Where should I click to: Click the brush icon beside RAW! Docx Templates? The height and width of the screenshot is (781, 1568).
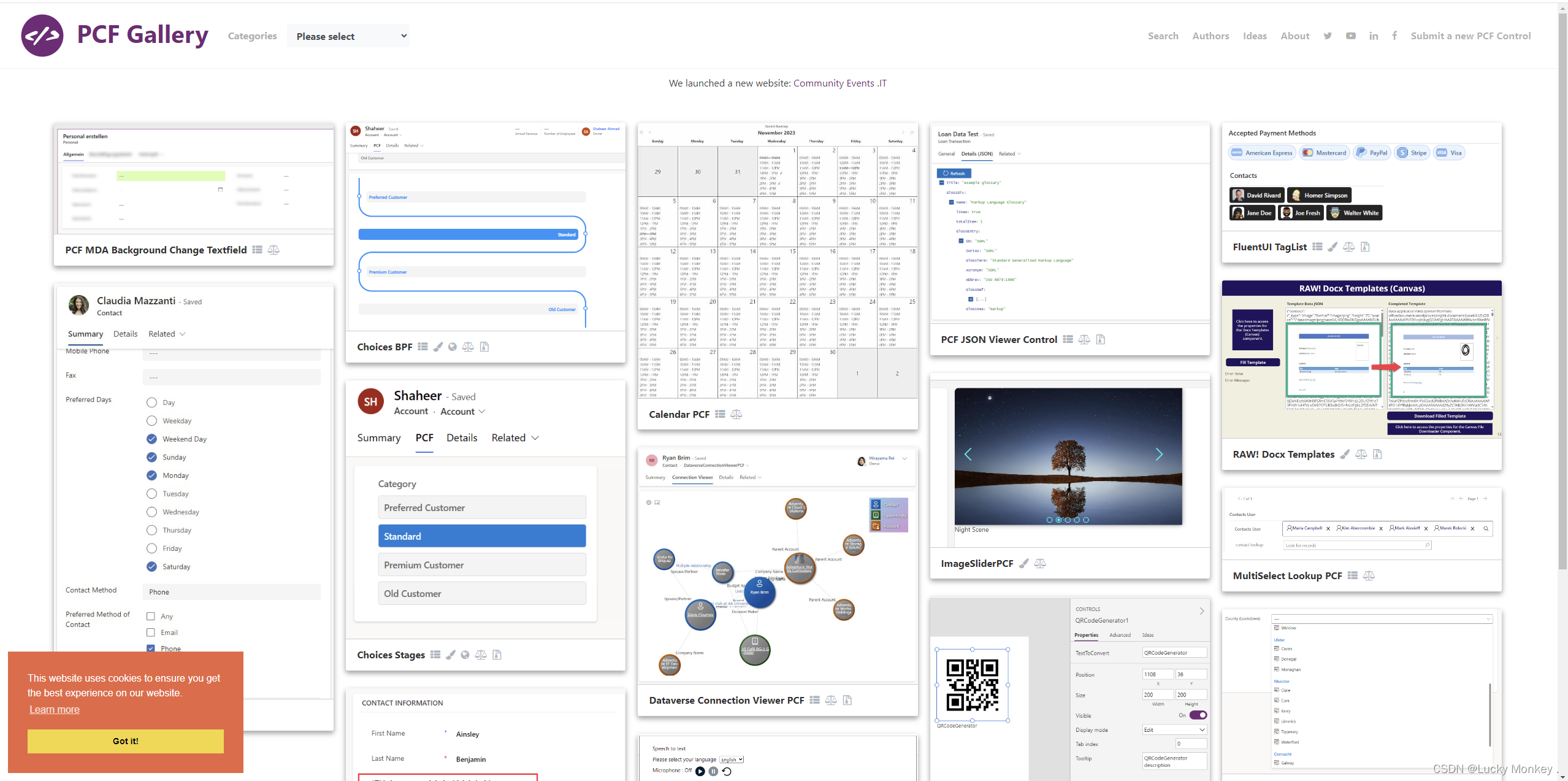(1345, 454)
